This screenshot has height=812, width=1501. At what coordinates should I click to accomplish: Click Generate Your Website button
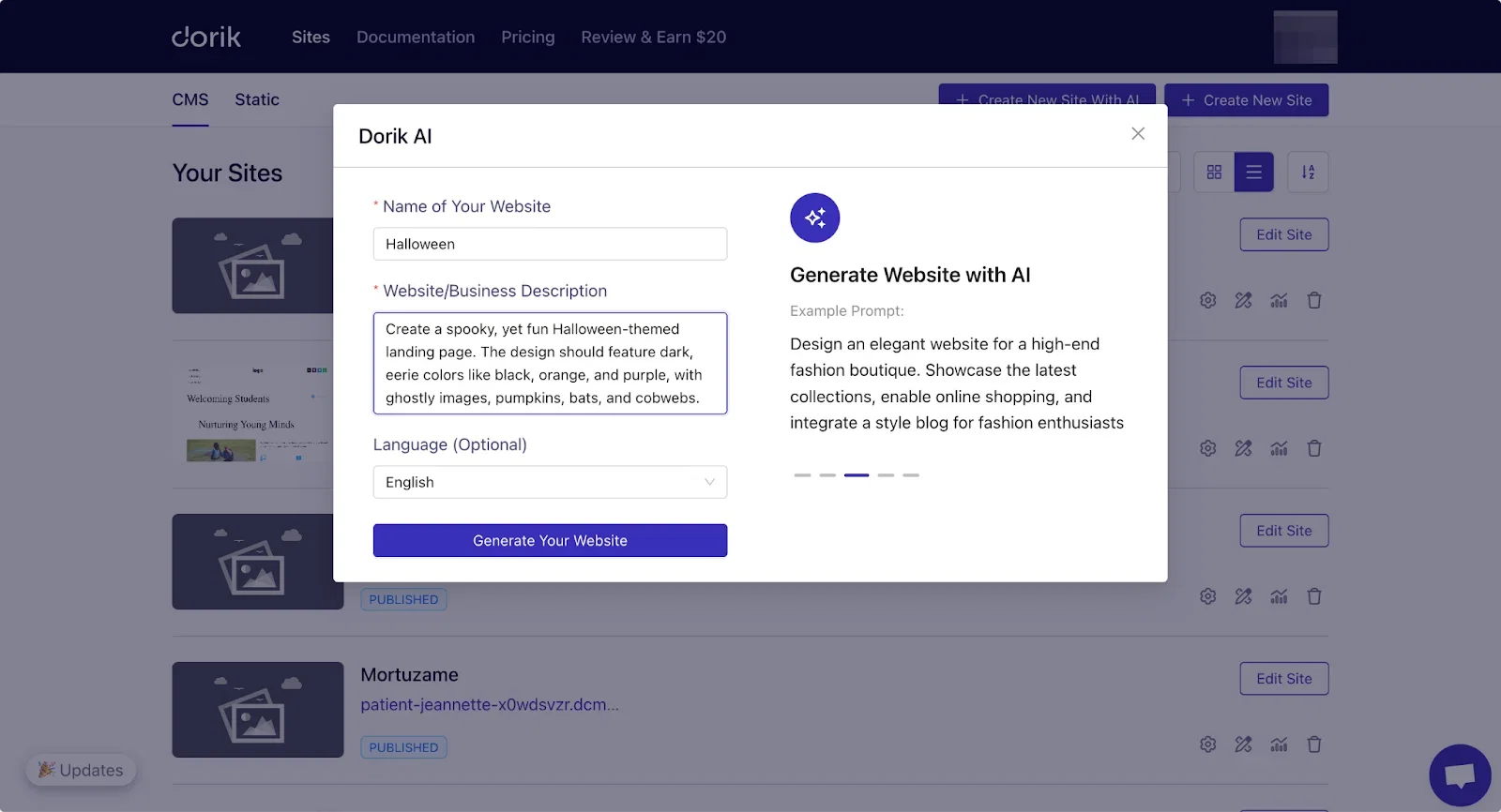550,540
